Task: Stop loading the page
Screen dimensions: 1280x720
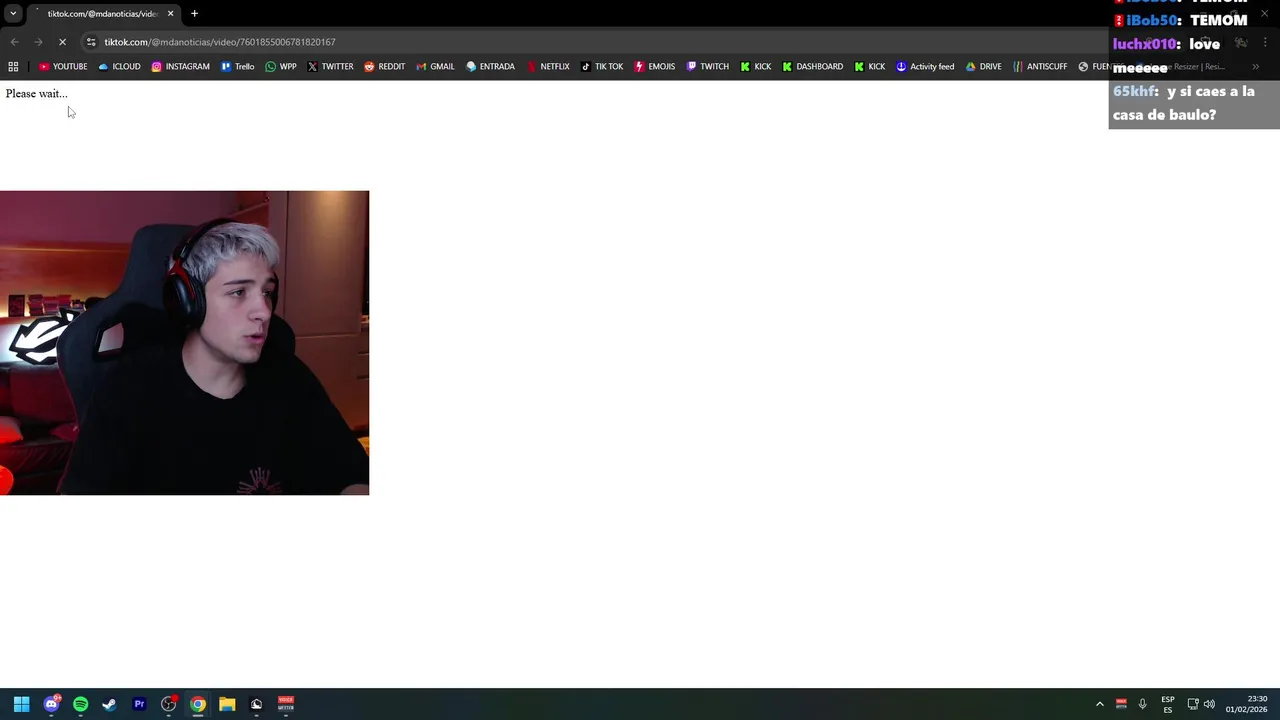Action: 62,42
